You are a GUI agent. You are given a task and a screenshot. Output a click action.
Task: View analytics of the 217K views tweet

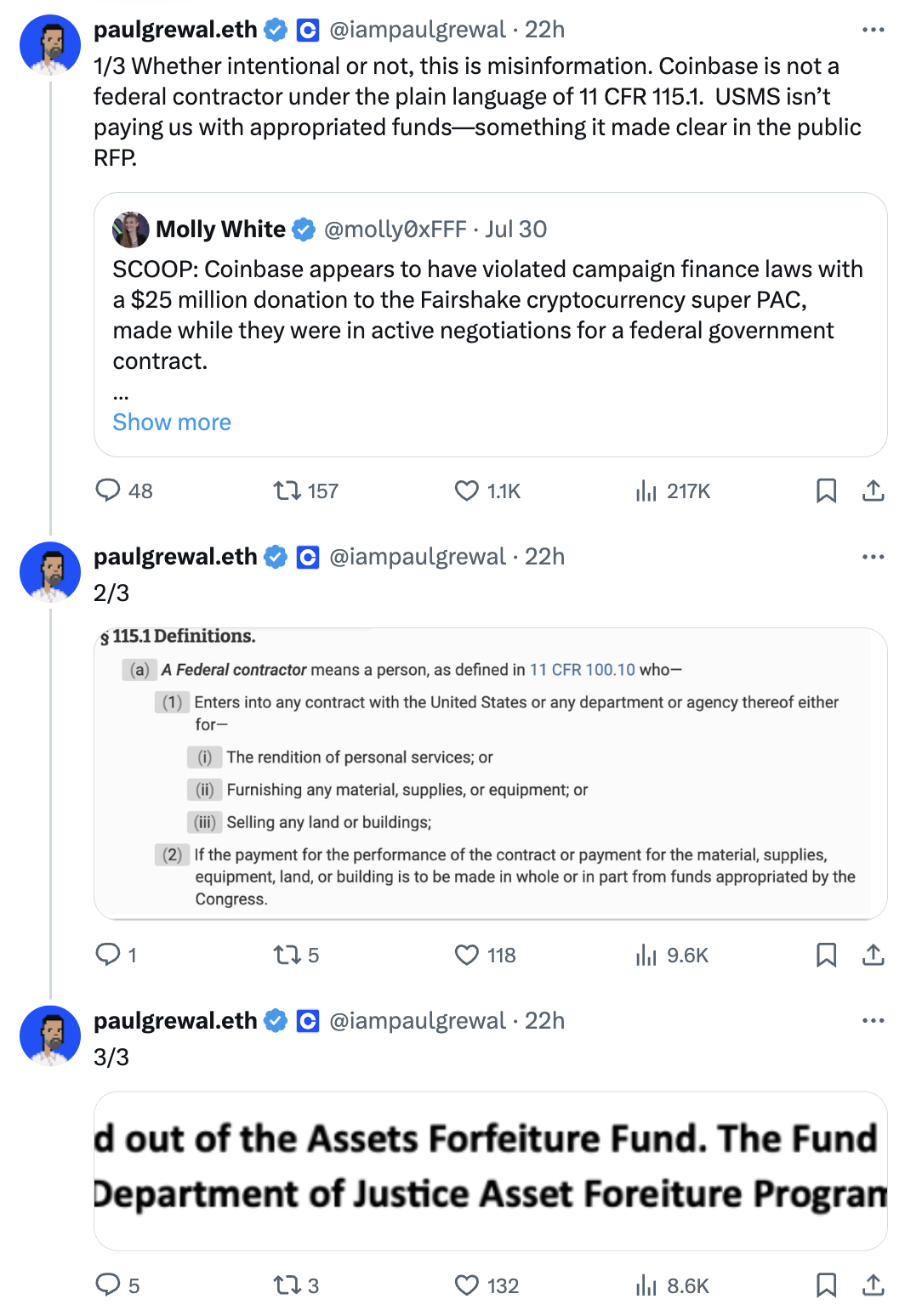646,491
